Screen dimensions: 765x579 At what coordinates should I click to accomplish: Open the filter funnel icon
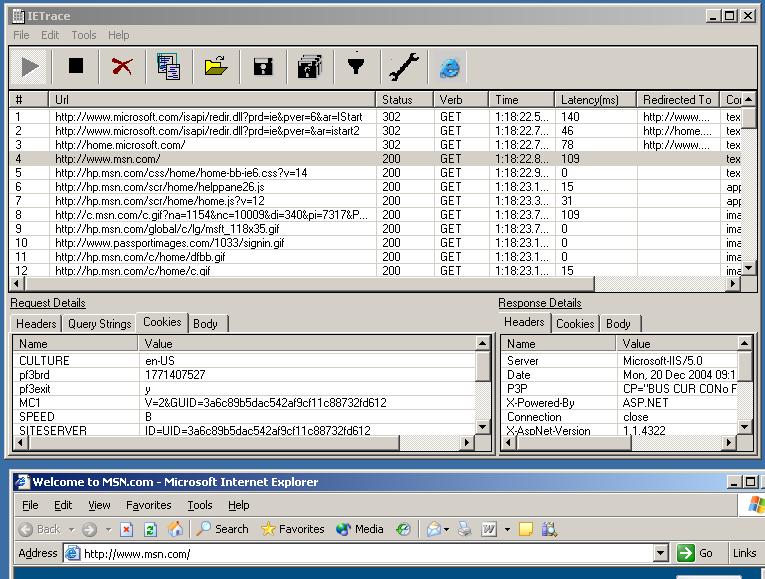(356, 65)
